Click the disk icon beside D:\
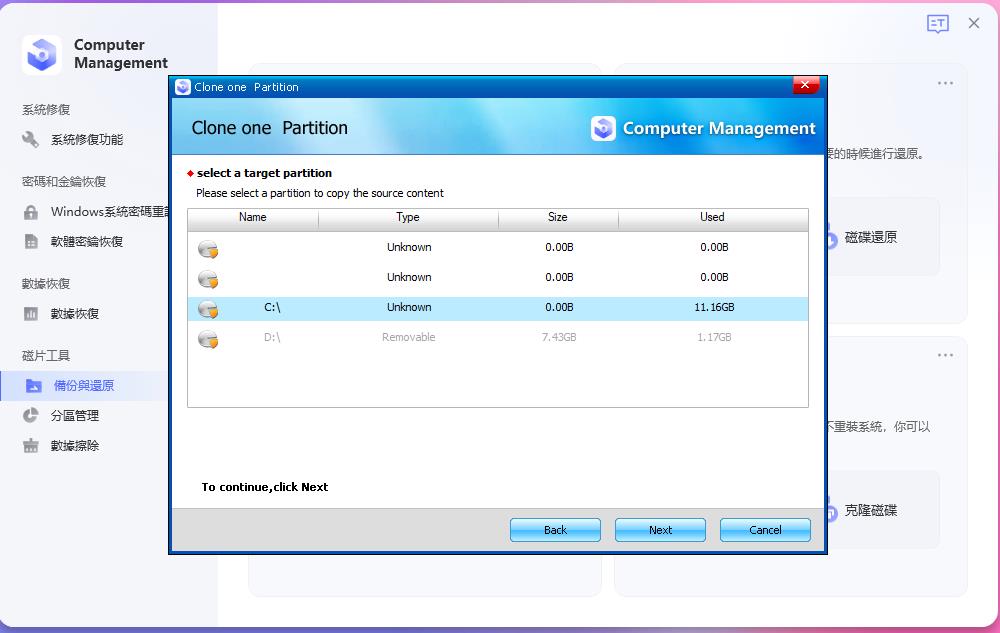The width and height of the screenshot is (1000, 633). [x=208, y=339]
